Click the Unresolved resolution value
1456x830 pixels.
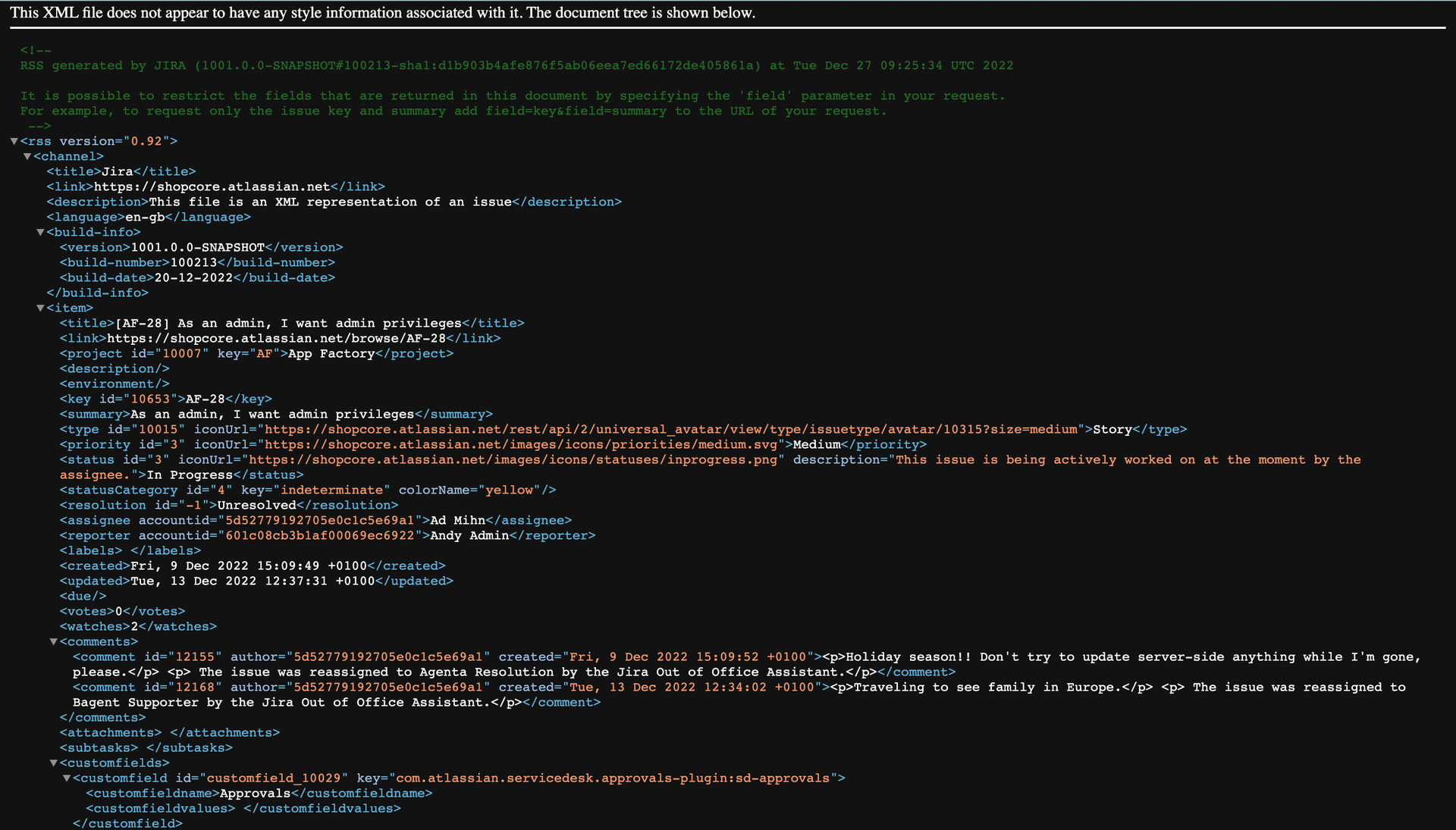[256, 505]
